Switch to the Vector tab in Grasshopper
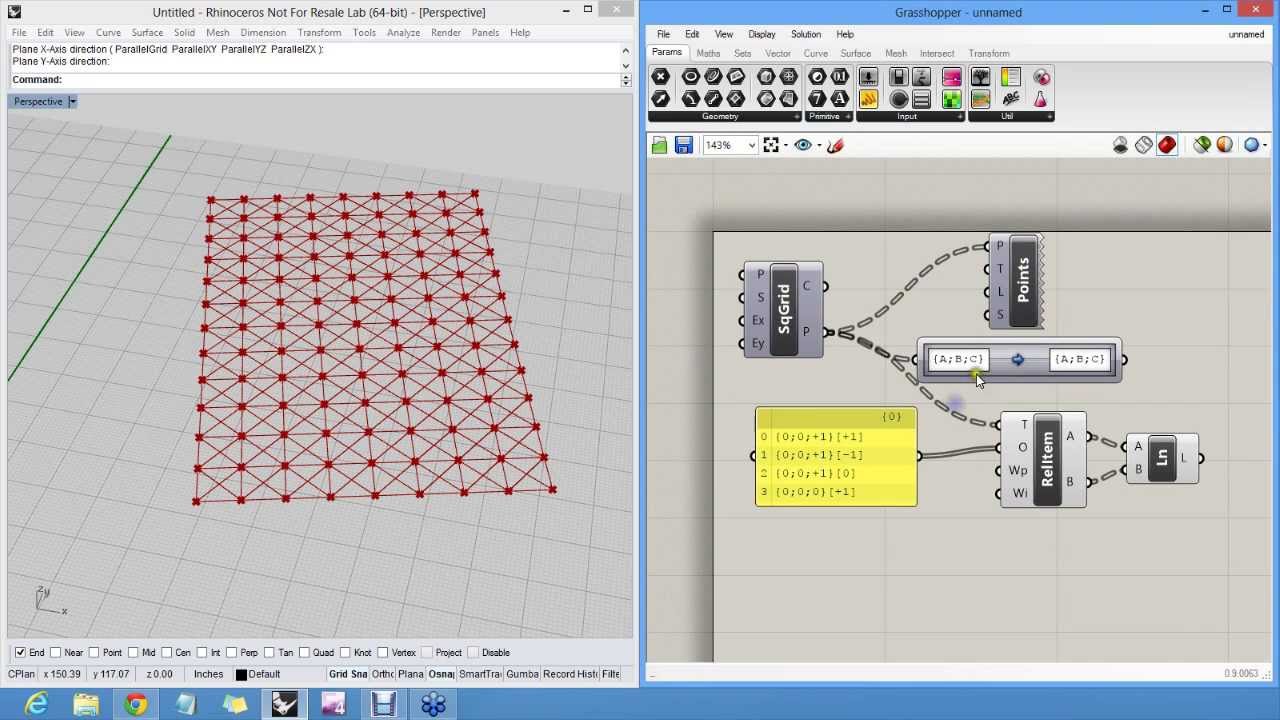The width and height of the screenshot is (1280, 720). pyautogui.click(x=778, y=54)
